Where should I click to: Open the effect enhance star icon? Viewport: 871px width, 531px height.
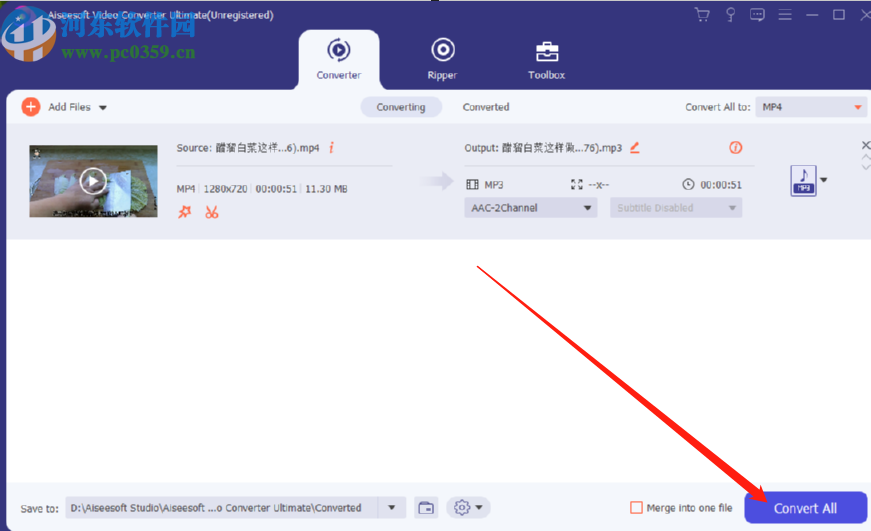pos(184,212)
